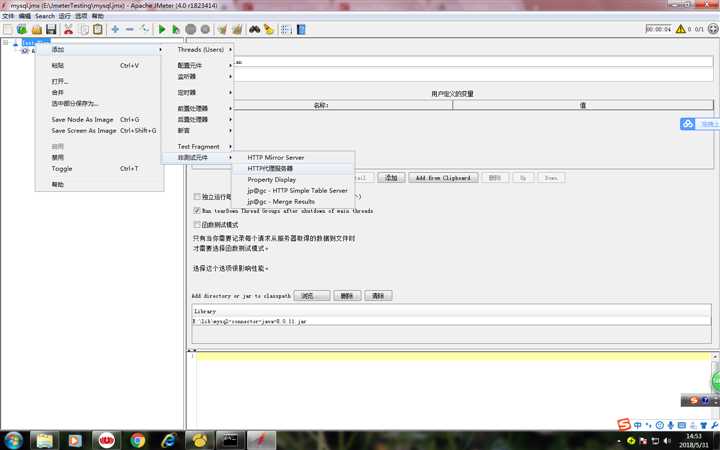Choose 粘贴 Ctrl+V from context menu
This screenshot has height=450, width=720.
pos(99,66)
